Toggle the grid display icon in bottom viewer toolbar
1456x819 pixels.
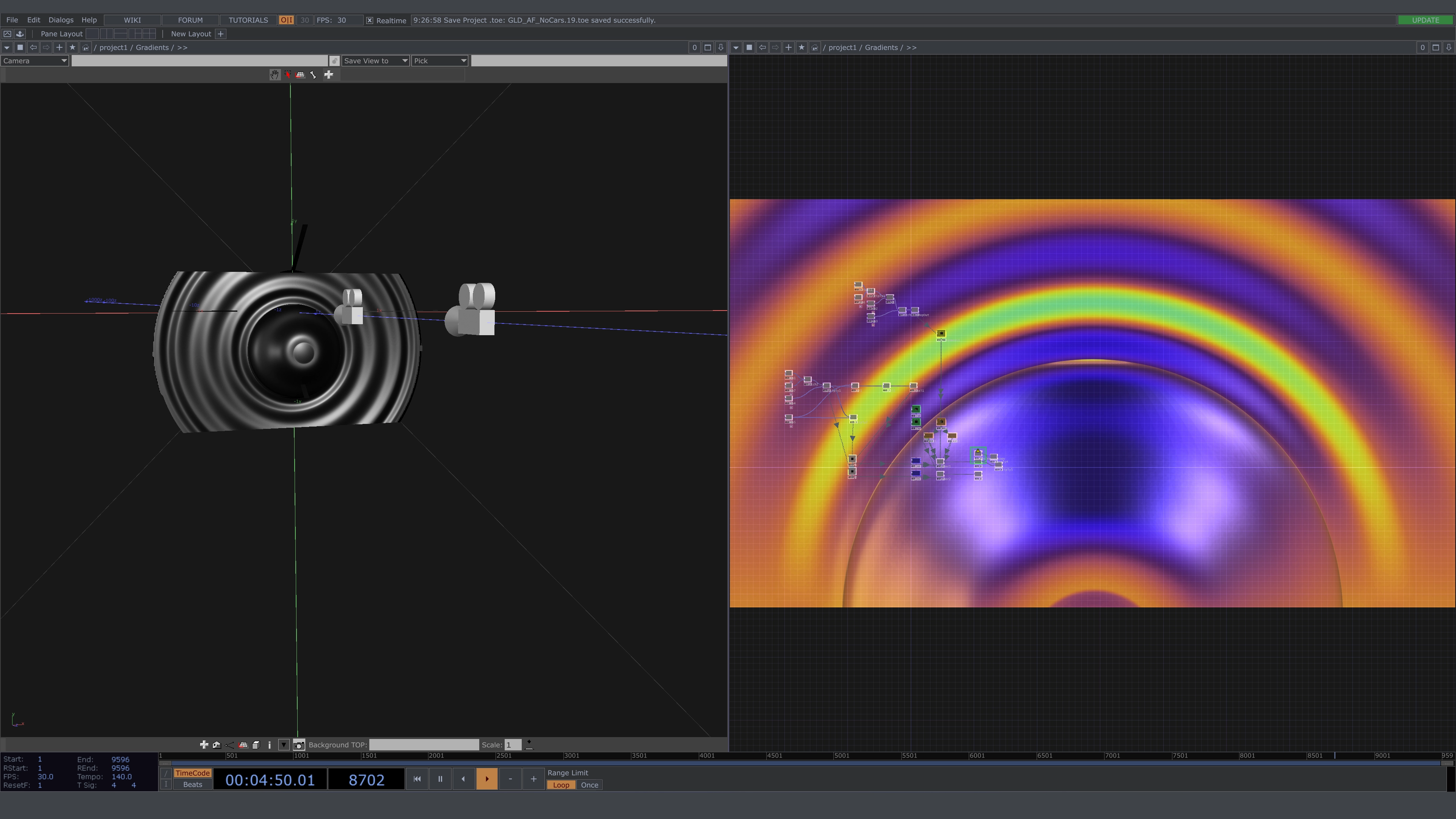point(243,745)
